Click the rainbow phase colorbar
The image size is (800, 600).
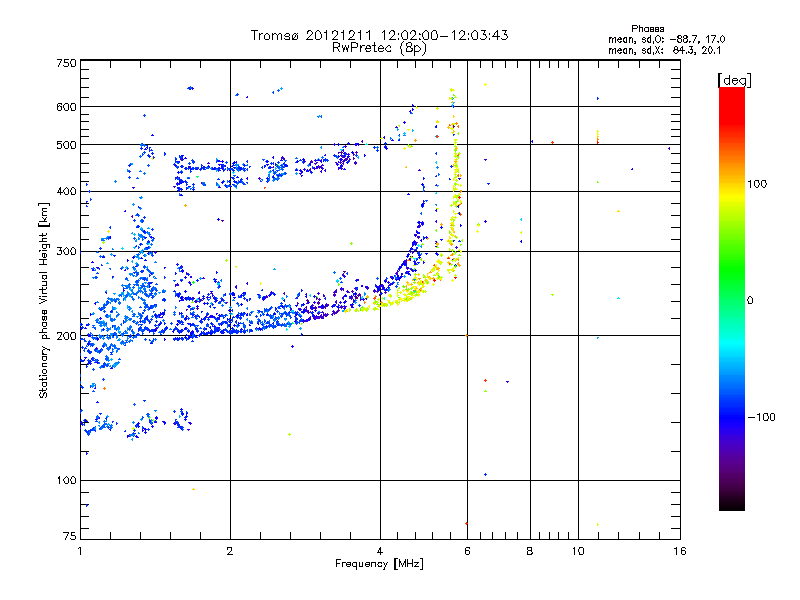pyautogui.click(x=732, y=298)
